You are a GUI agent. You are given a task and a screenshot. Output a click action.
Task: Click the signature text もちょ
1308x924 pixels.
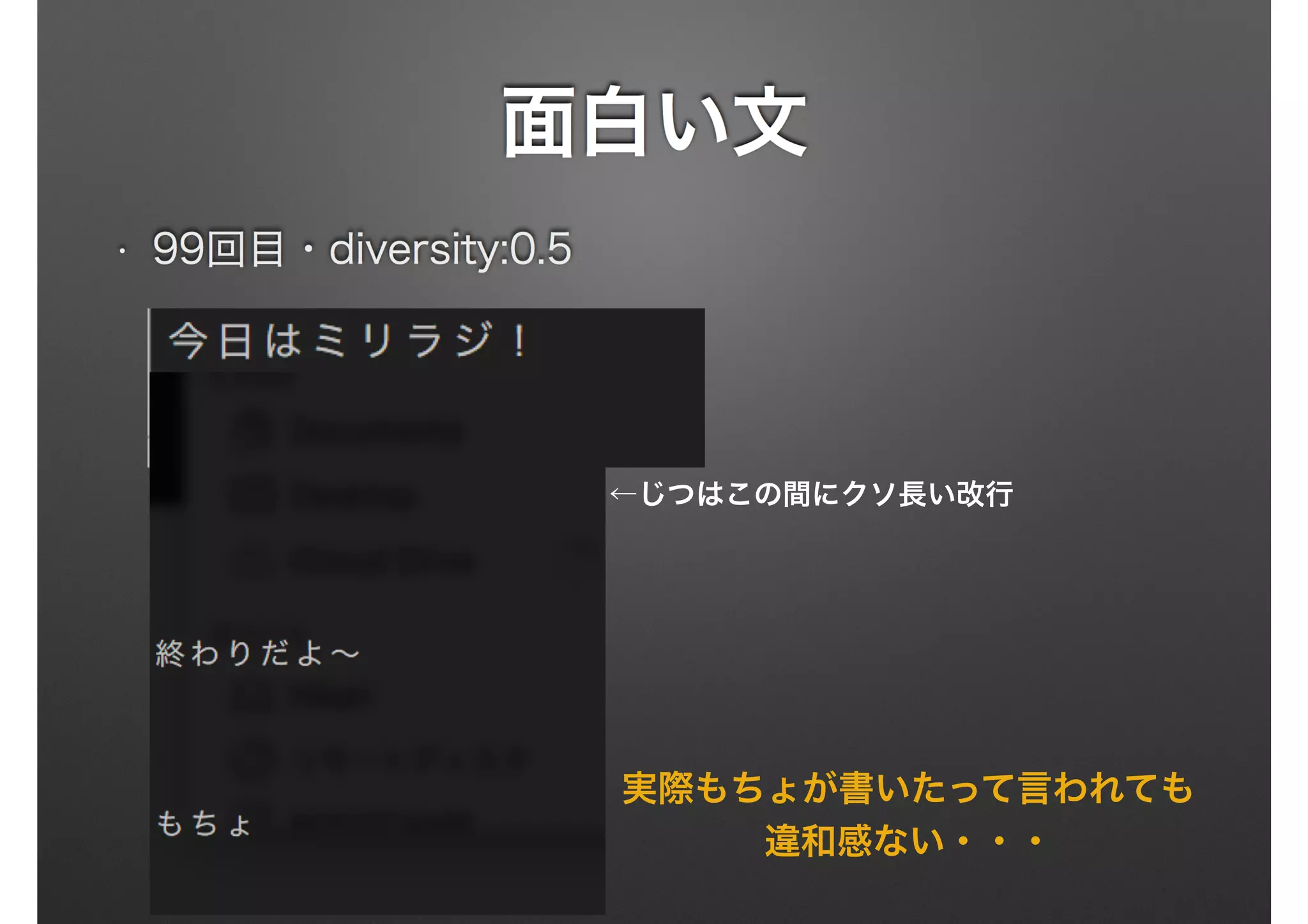pos(204,823)
